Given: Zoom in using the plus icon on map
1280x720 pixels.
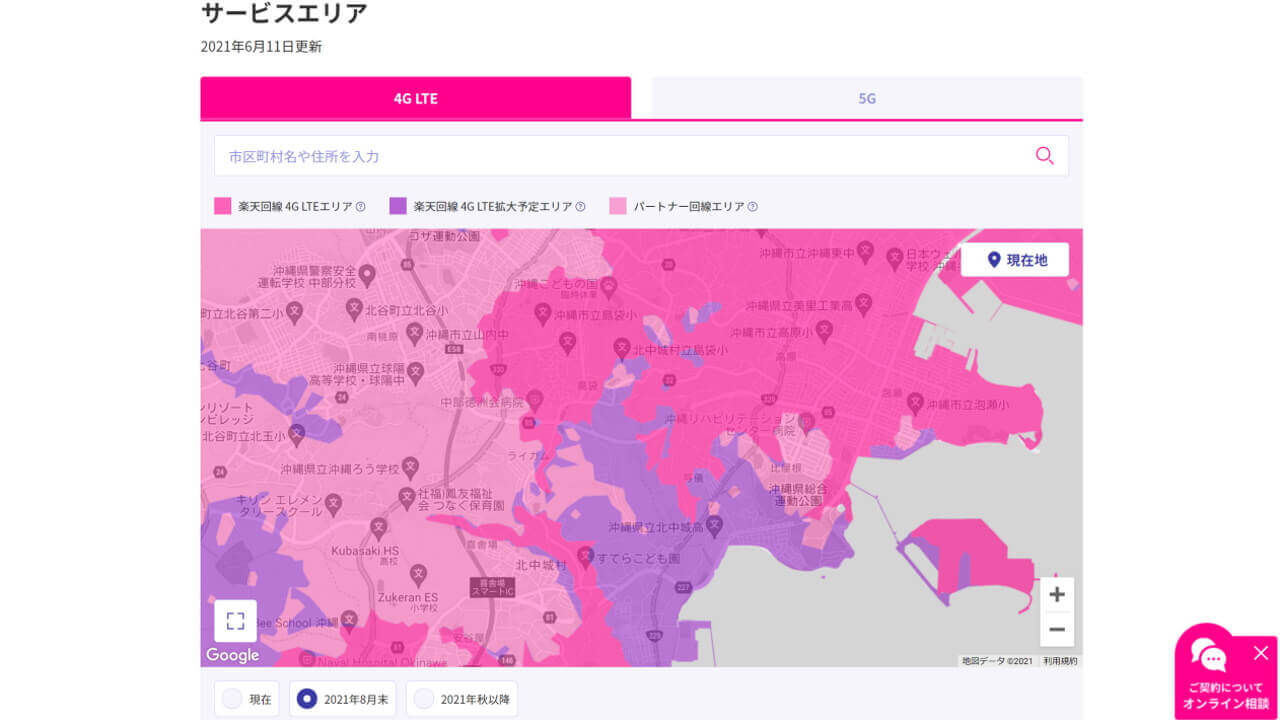Looking at the screenshot, I should click(x=1056, y=594).
